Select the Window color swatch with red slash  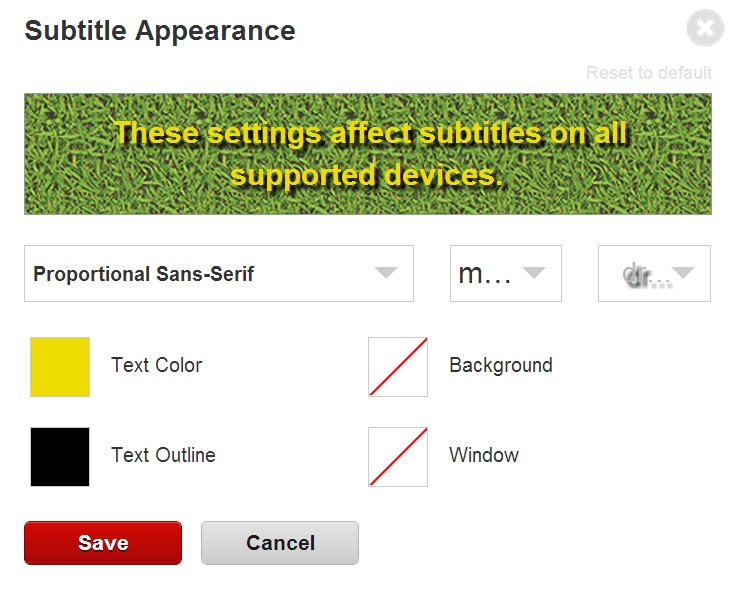click(398, 457)
